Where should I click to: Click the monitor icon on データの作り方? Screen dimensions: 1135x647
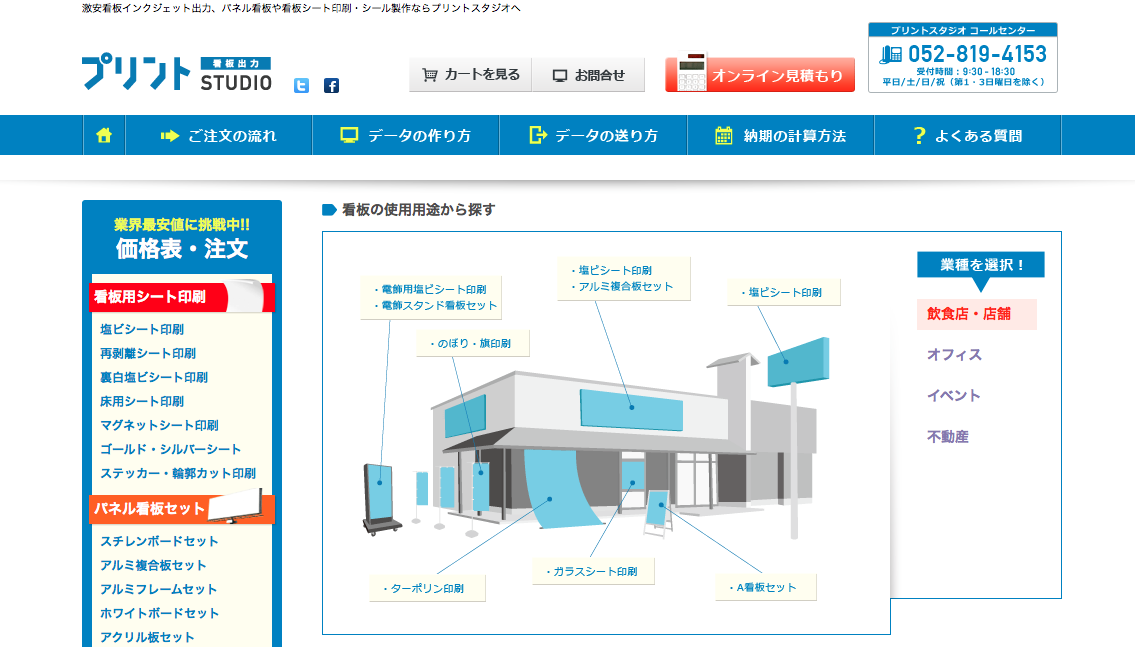coord(349,135)
